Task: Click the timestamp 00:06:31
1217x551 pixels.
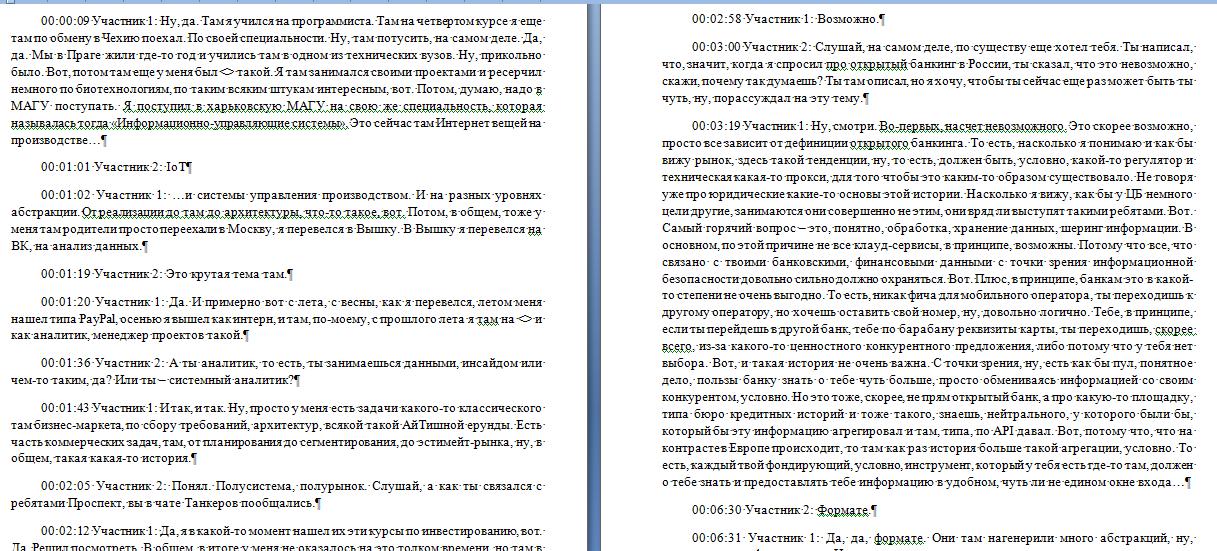Action: (x=716, y=538)
